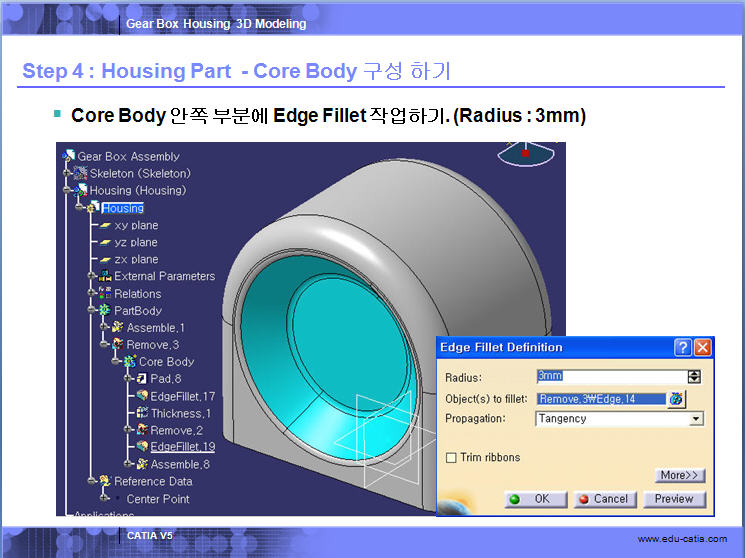Enable the Trim ribbons checkbox

tap(451, 458)
